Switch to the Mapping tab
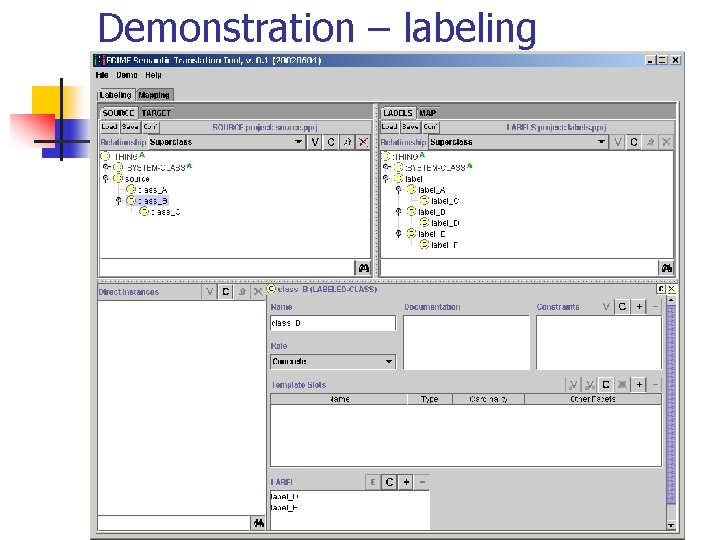 pyautogui.click(x=154, y=95)
